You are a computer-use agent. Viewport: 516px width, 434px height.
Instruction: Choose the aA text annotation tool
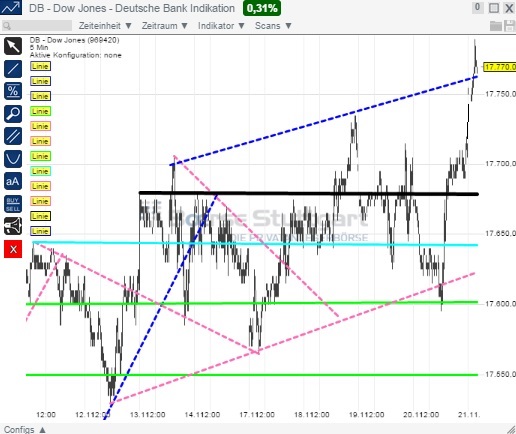click(x=13, y=181)
